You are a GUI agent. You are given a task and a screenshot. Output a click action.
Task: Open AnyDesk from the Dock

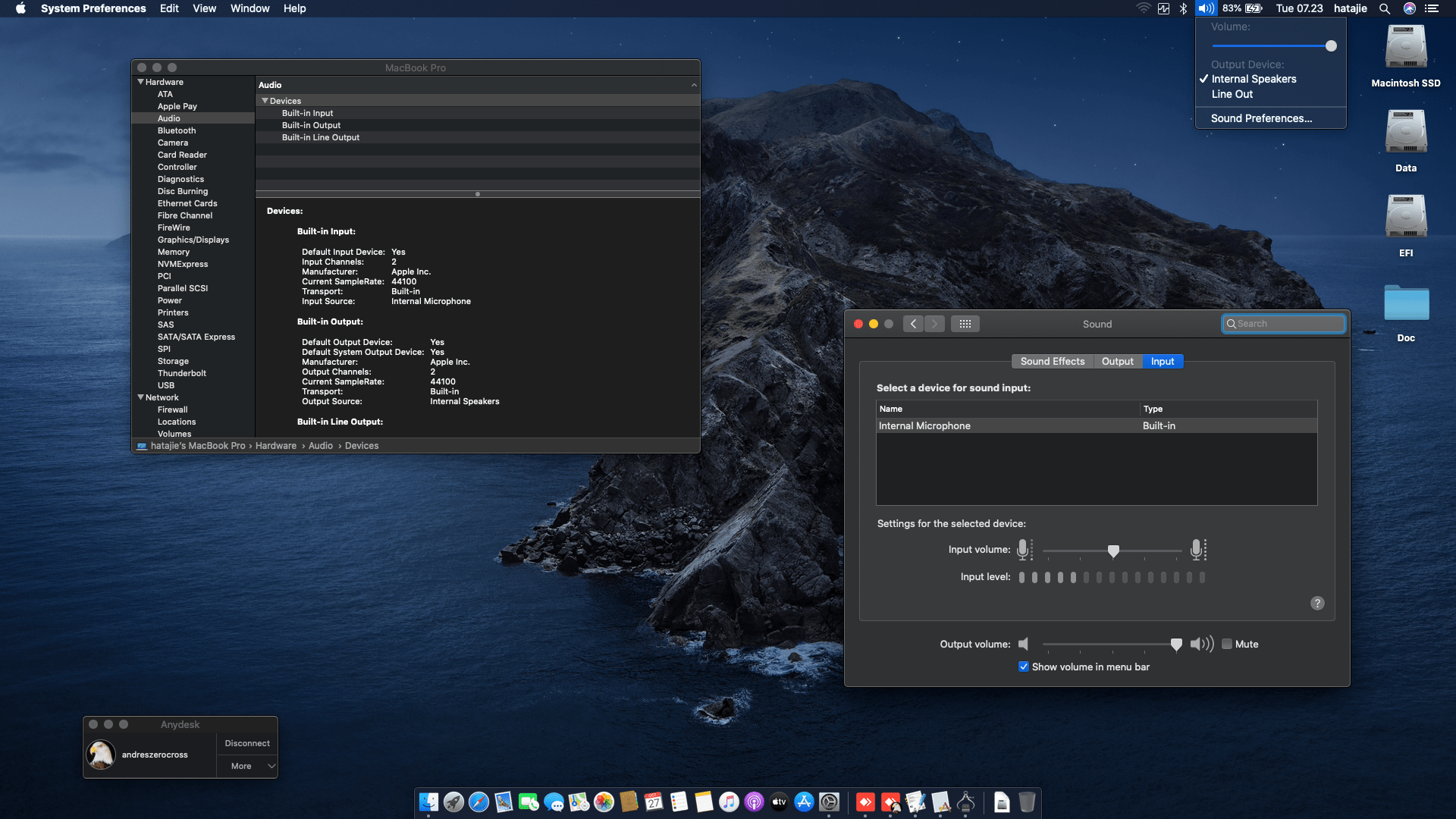[864, 802]
